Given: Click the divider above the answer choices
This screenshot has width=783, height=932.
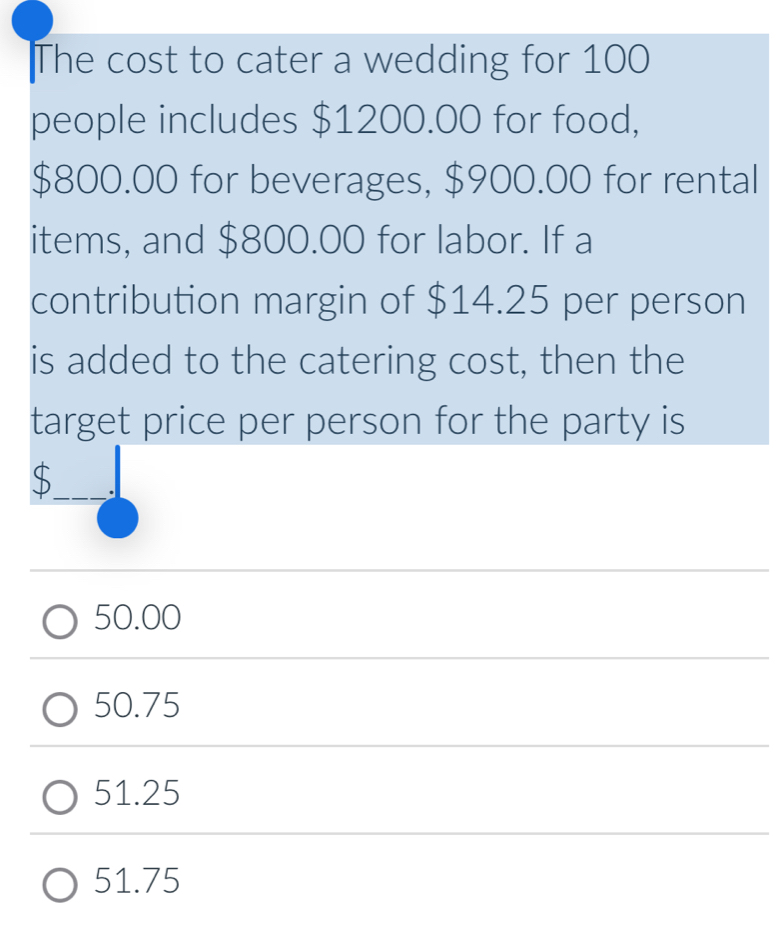Looking at the screenshot, I should 392,571.
